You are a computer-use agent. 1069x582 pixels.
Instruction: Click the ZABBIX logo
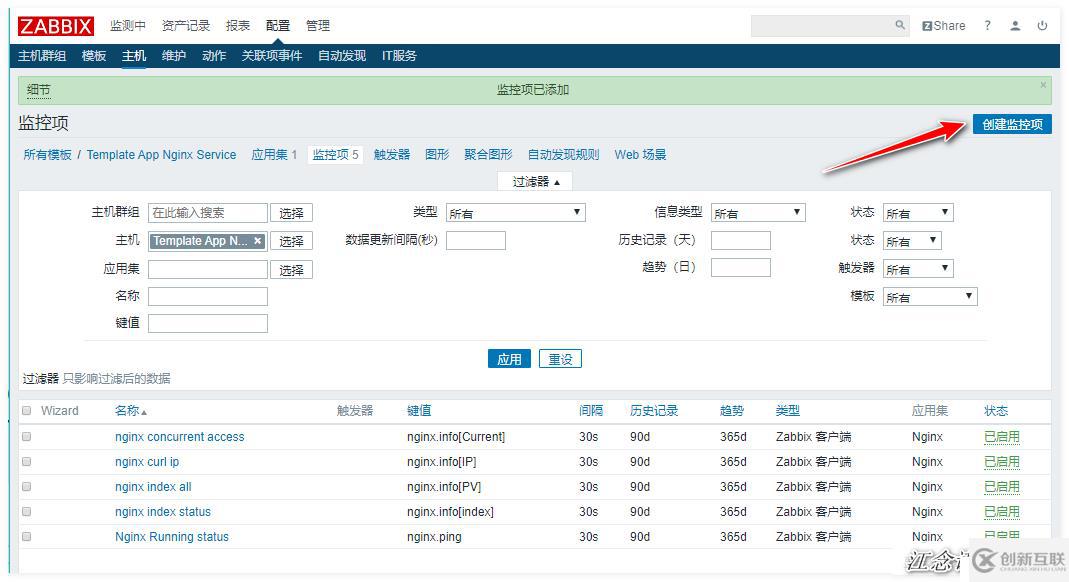[56, 26]
